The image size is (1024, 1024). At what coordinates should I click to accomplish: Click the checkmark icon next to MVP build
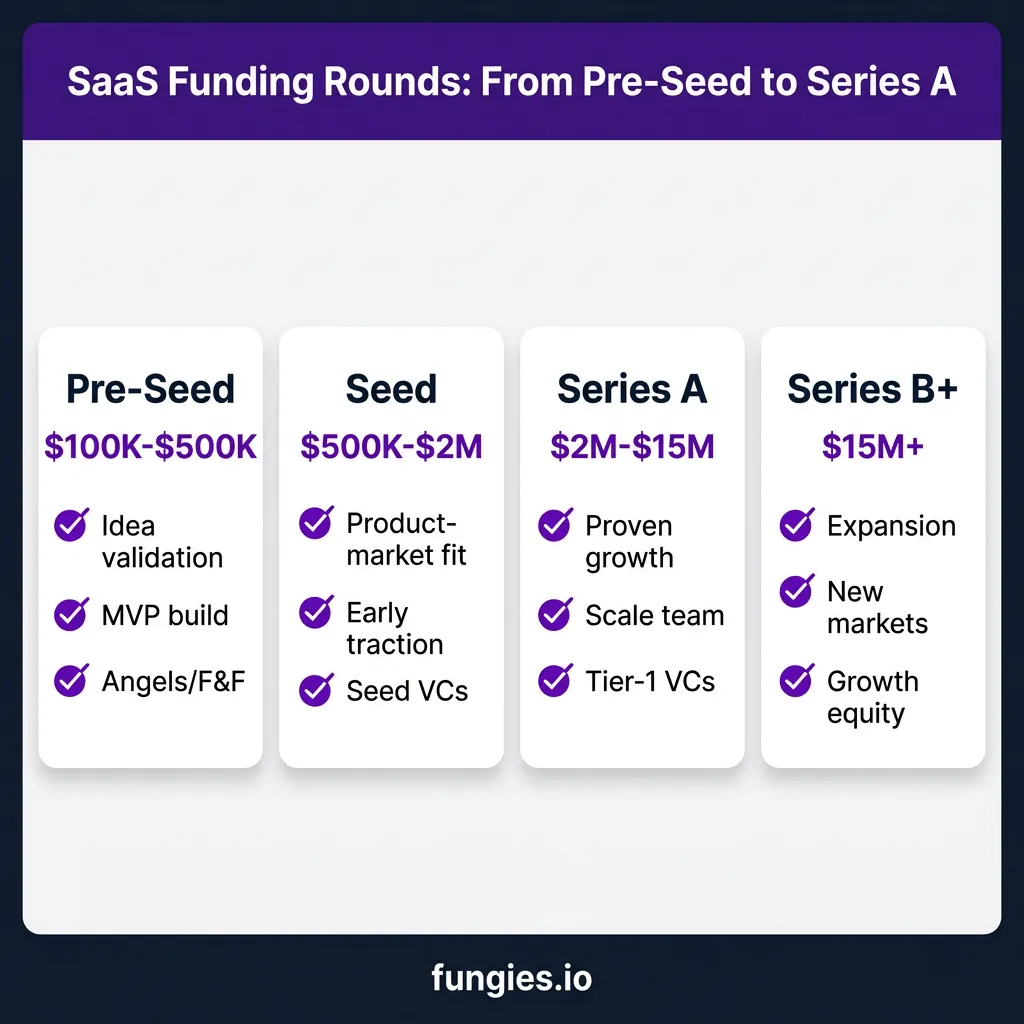71,614
